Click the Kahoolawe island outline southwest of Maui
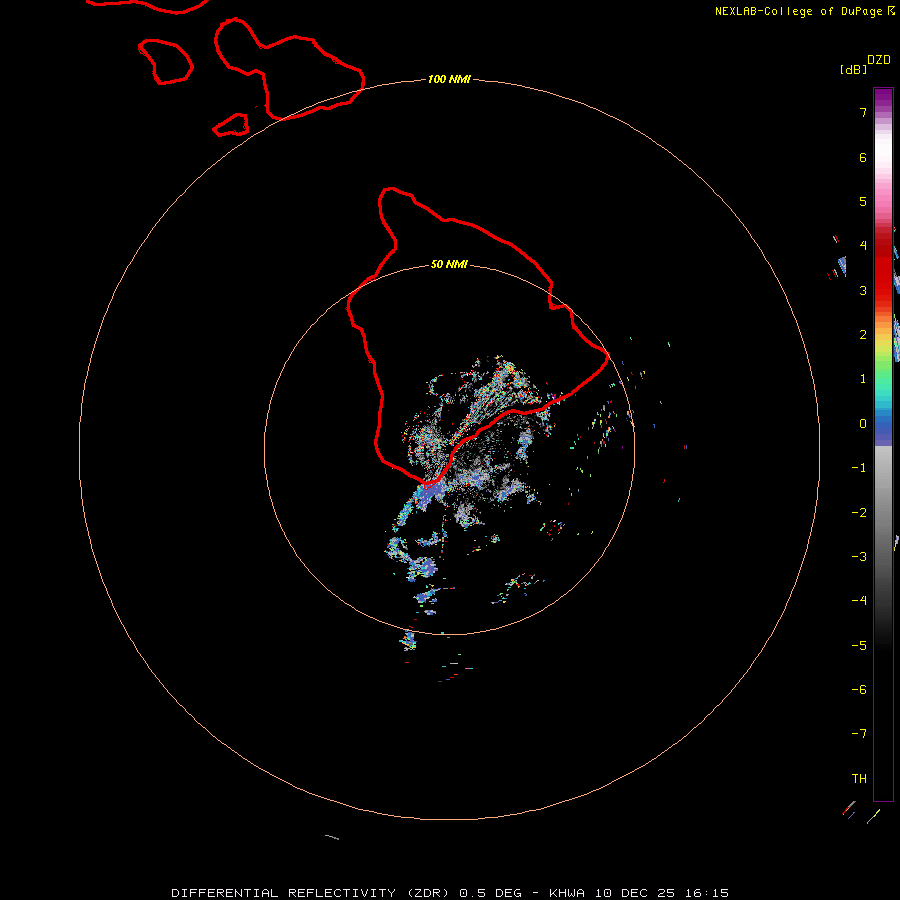The image size is (900, 900). pos(231,125)
